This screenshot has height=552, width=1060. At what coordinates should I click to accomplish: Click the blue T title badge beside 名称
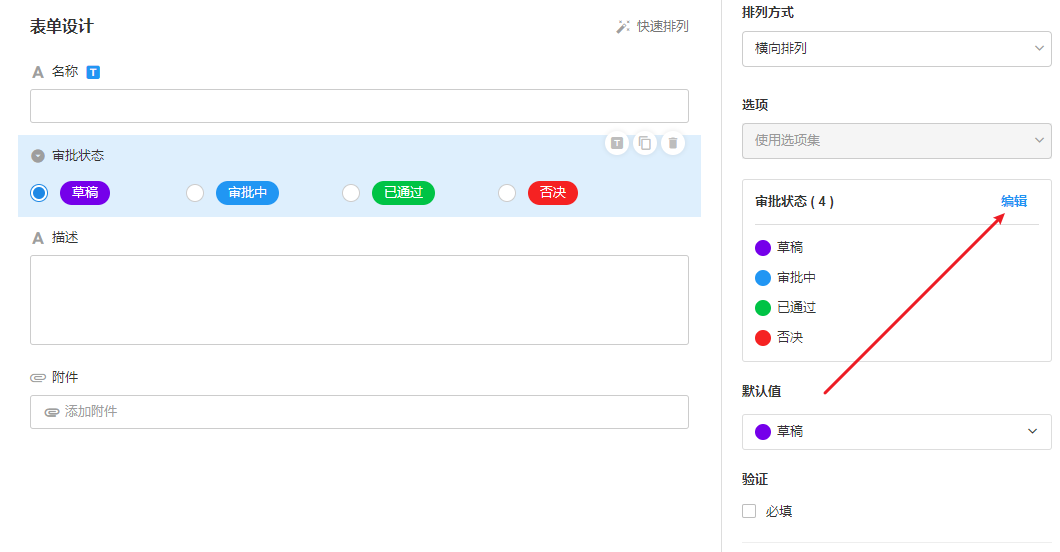pyautogui.click(x=93, y=72)
